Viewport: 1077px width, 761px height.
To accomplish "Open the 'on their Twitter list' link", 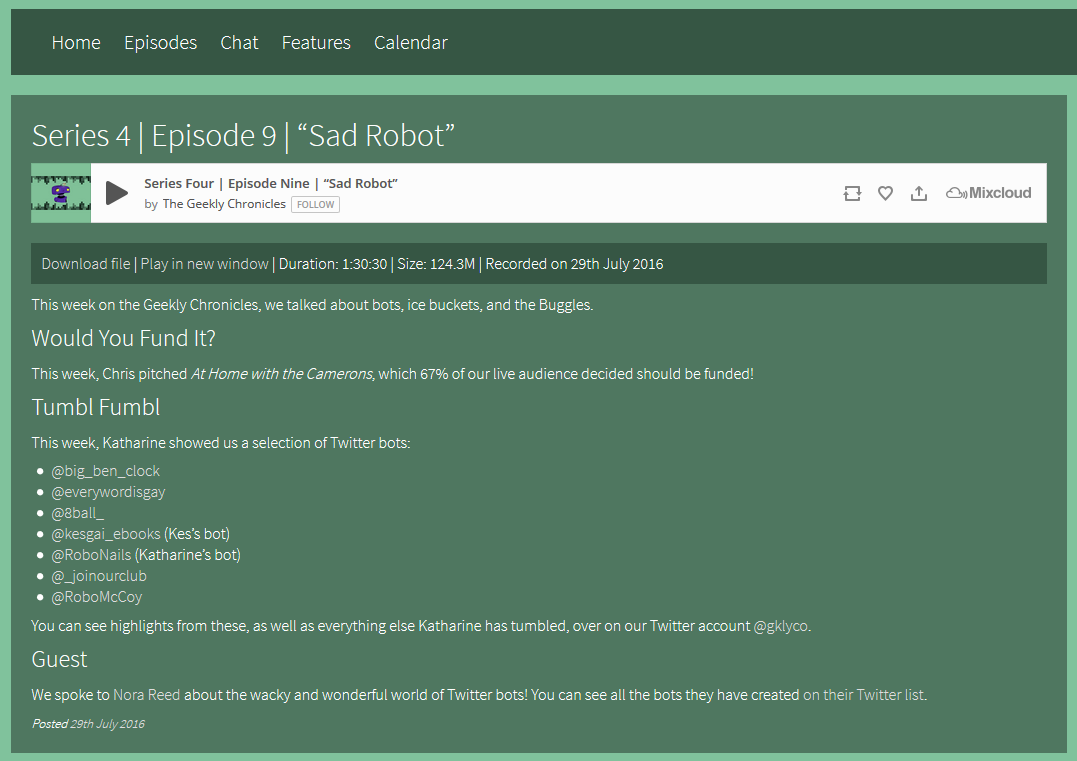I will pyautogui.click(x=863, y=695).
